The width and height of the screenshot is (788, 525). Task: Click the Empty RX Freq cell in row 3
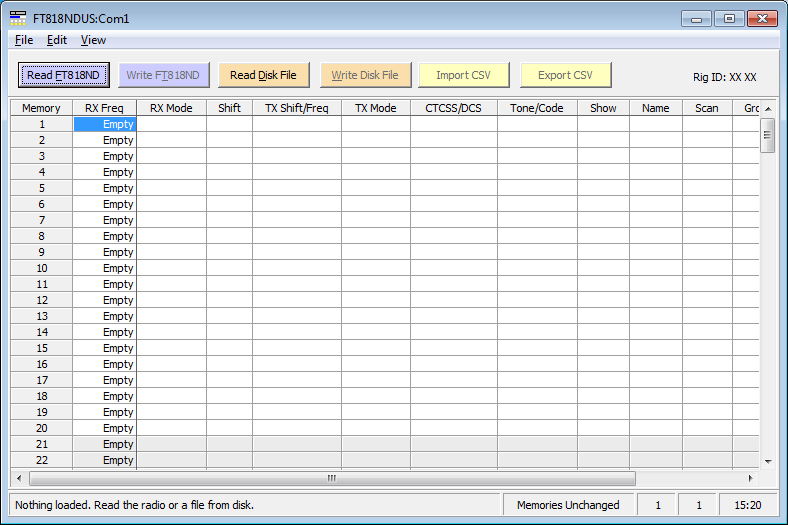[x=105, y=156]
